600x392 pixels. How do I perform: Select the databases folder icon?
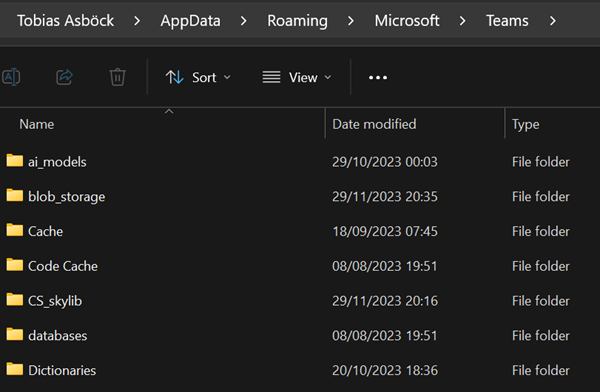[15, 335]
